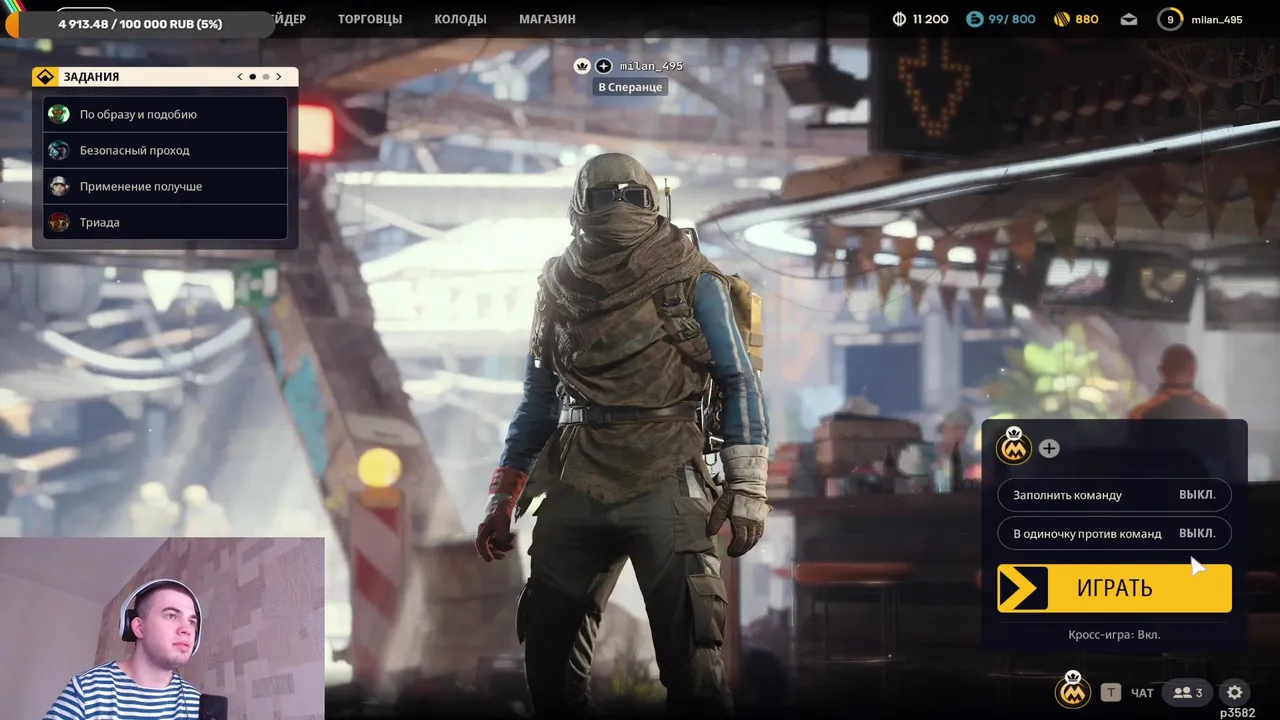Open the КОЛОДЫ tab
1280x720 pixels.
pyautogui.click(x=460, y=19)
